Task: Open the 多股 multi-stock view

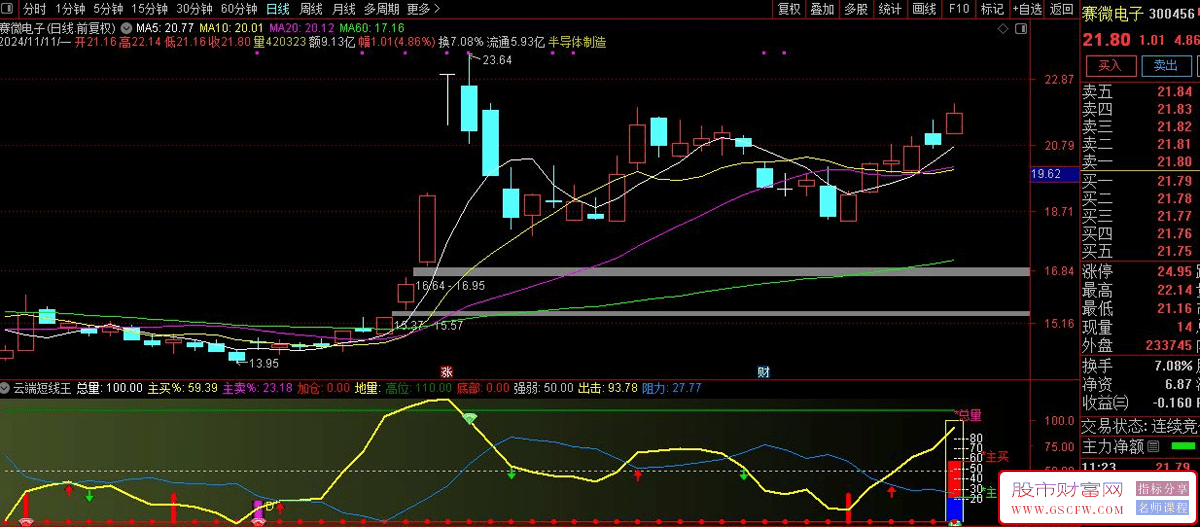Action: click(856, 9)
